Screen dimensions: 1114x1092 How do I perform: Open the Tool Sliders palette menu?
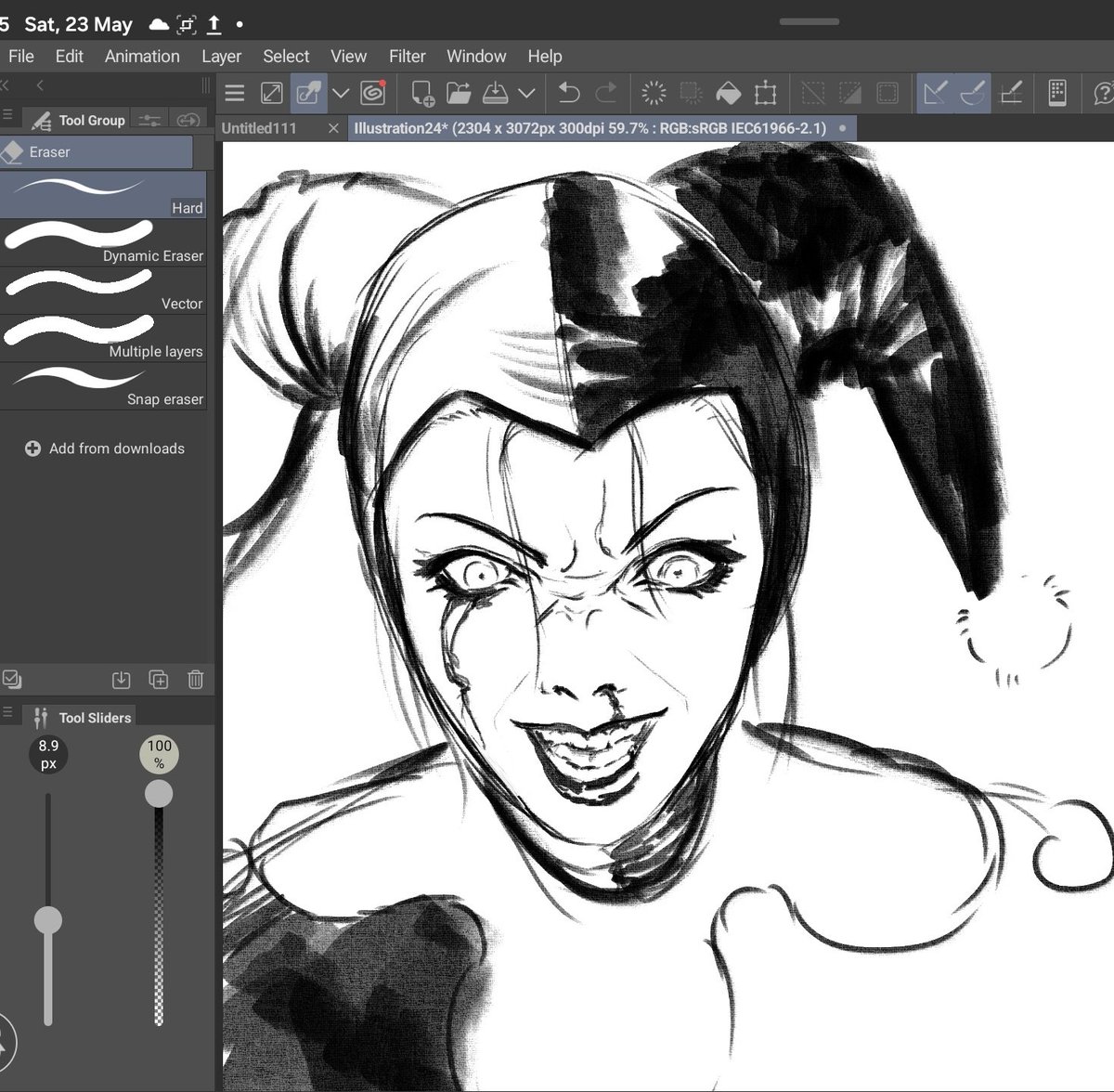coord(7,713)
